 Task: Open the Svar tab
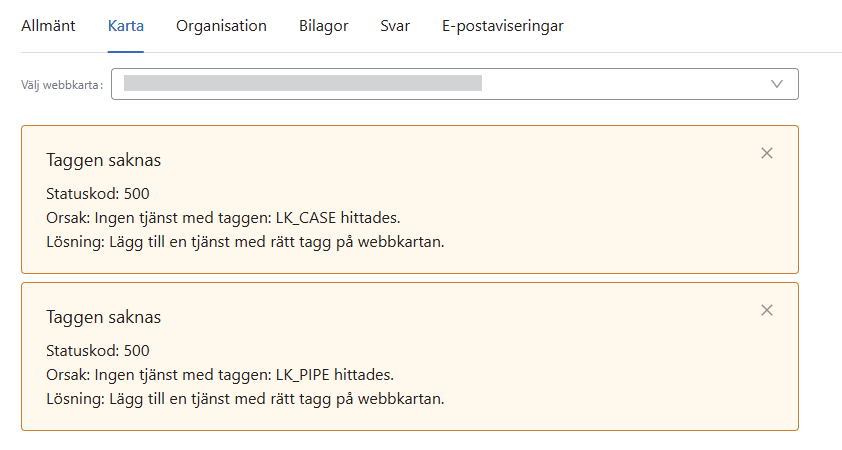click(395, 26)
